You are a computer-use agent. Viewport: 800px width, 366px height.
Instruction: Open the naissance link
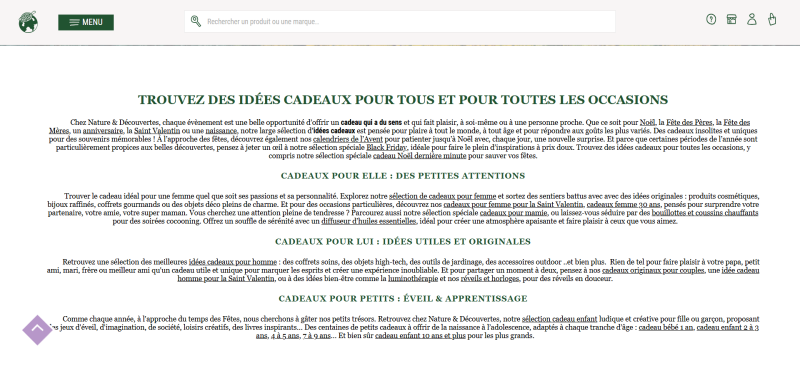coord(221,131)
